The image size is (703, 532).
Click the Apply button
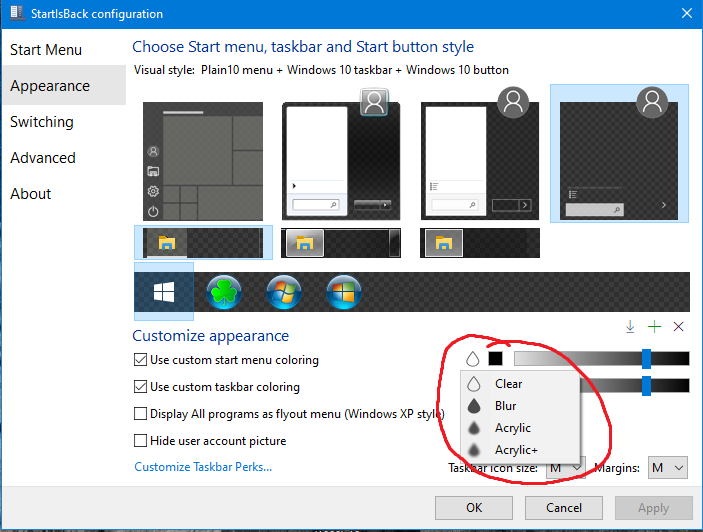(x=653, y=508)
